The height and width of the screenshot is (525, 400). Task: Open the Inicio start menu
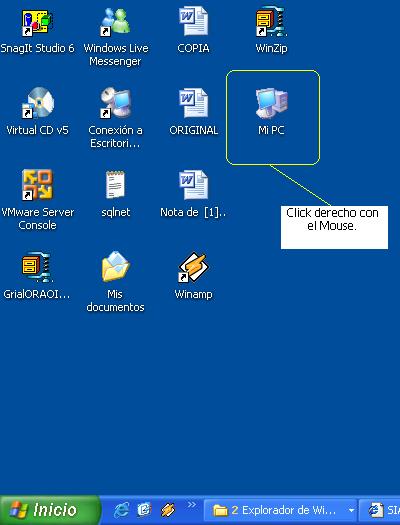coord(50,510)
